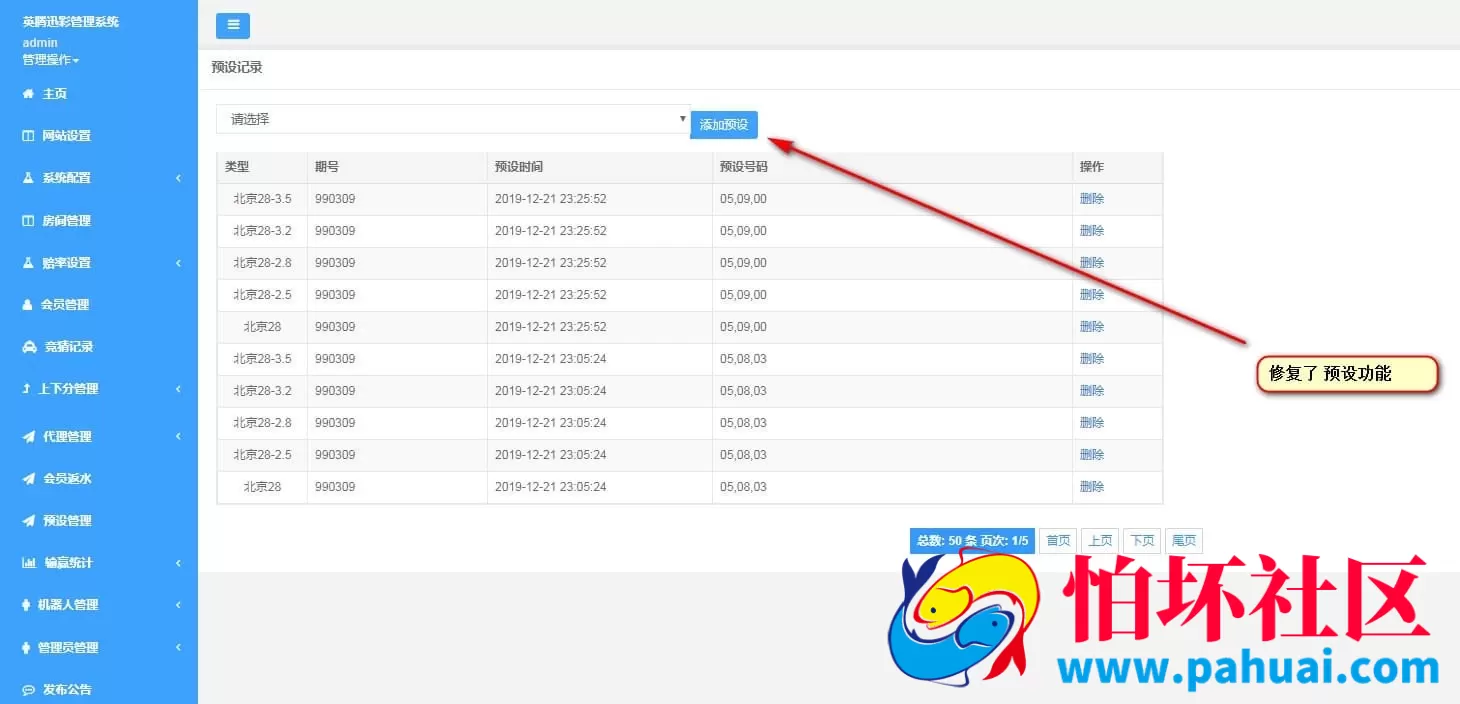Delete the first 北京28-3.5 preset row
The height and width of the screenshot is (704, 1460).
point(1091,199)
